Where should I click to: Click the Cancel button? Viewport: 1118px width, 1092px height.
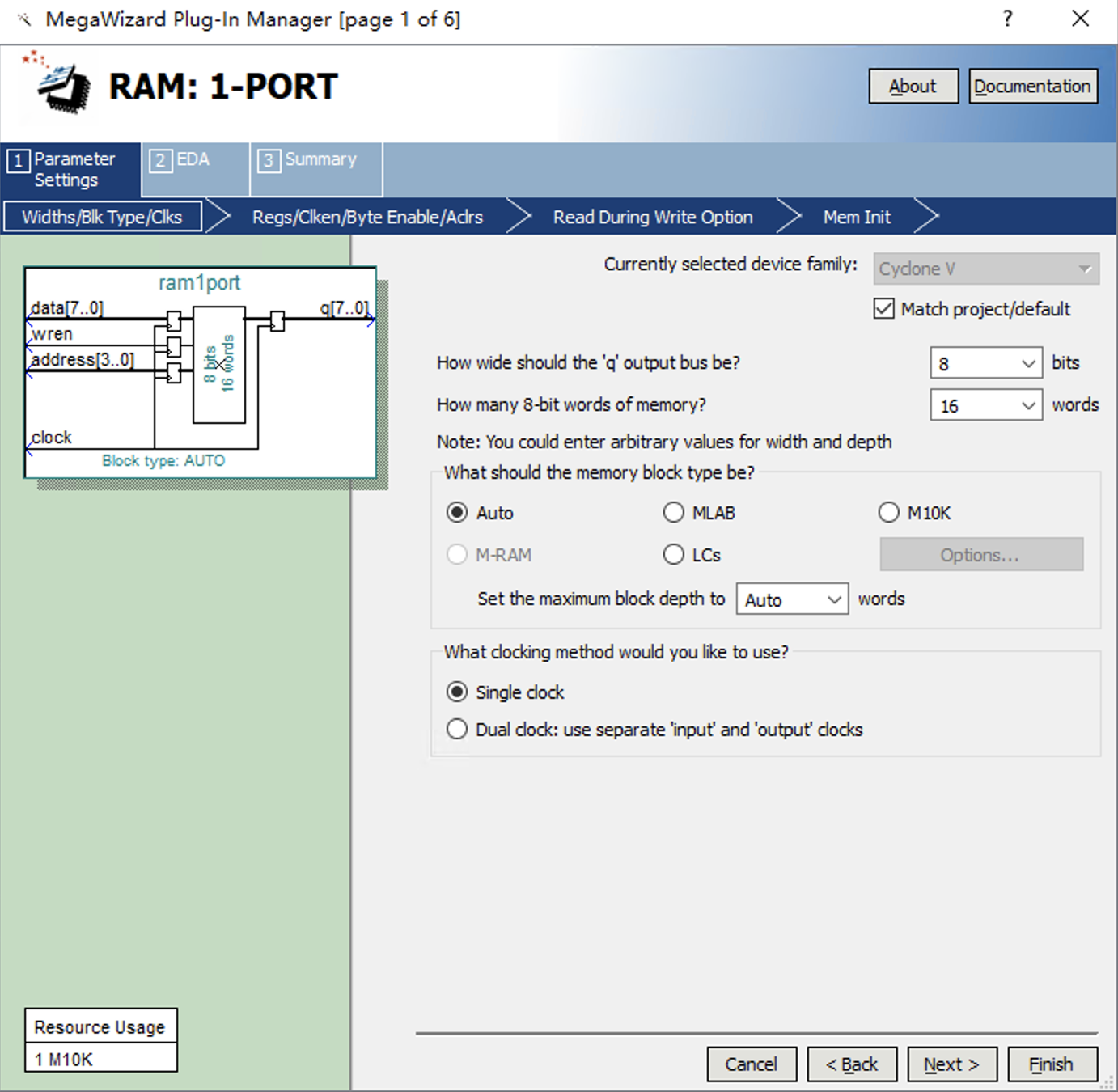pyautogui.click(x=752, y=1064)
